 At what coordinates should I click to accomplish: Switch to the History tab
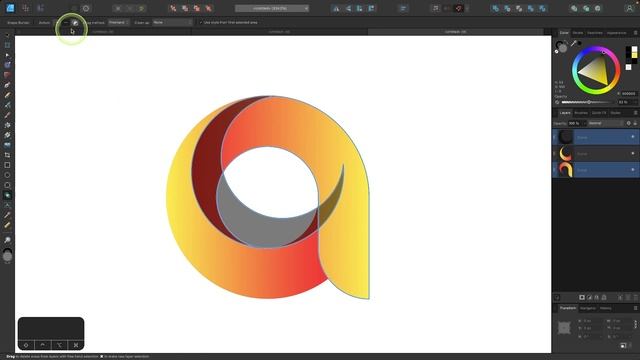(x=606, y=308)
